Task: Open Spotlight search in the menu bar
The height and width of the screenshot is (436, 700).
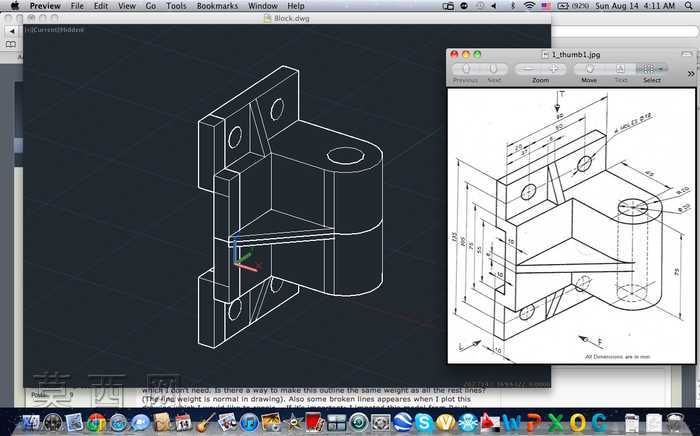Action: tap(689, 6)
